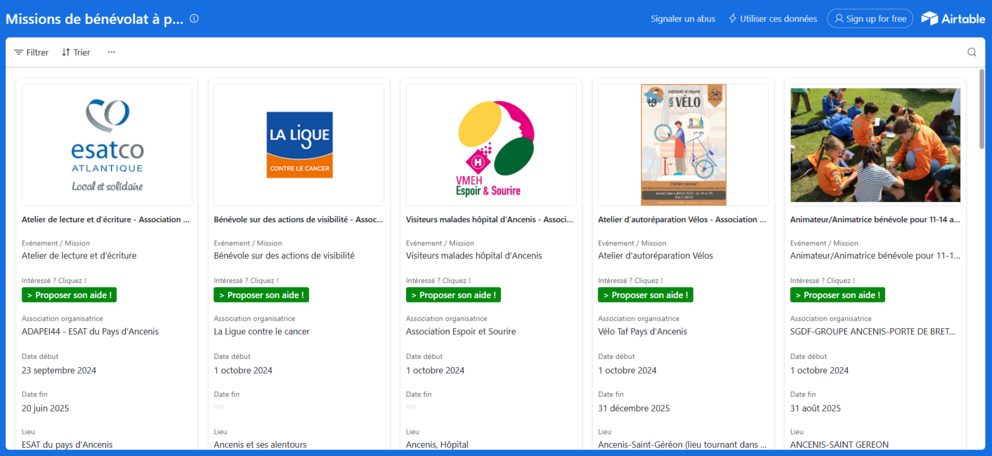The height and width of the screenshot is (456, 992).
Task: Open the three-dots more options menu
Action: 111,52
